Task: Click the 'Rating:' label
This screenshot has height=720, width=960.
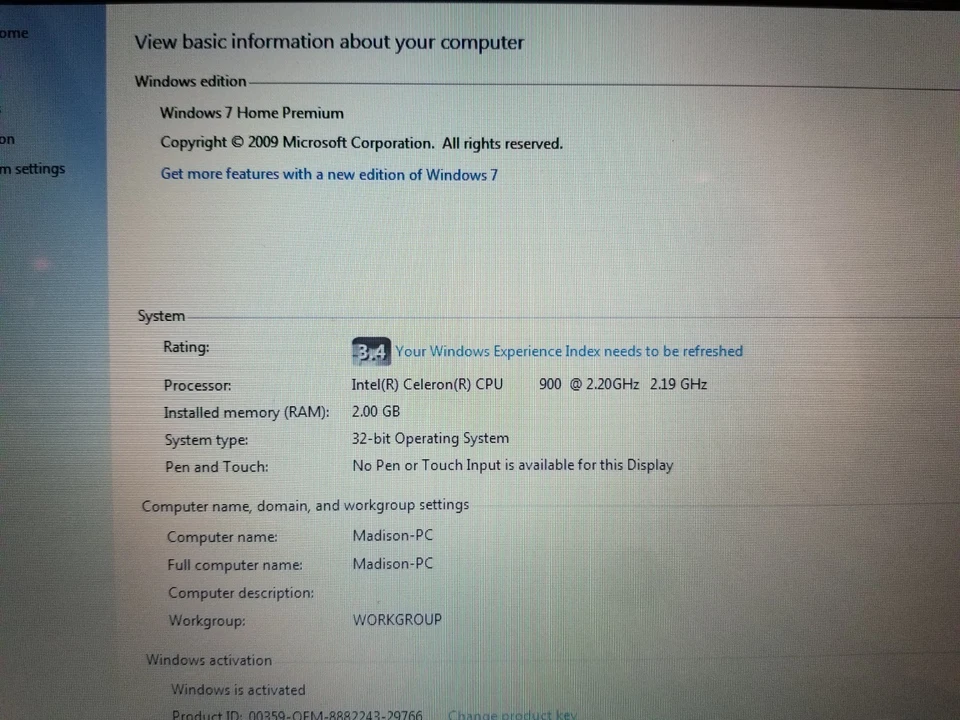Action: pyautogui.click(x=186, y=347)
